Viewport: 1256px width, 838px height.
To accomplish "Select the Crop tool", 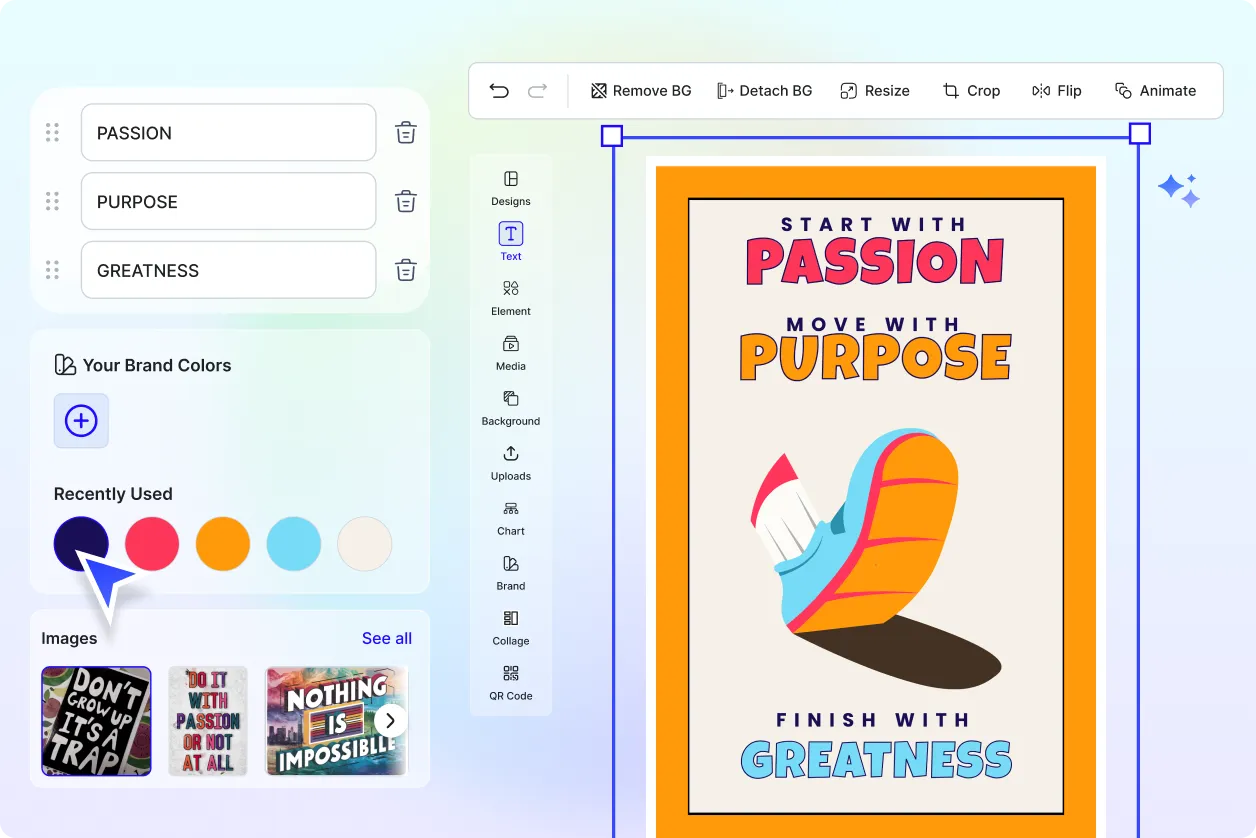I will pyautogui.click(x=971, y=91).
